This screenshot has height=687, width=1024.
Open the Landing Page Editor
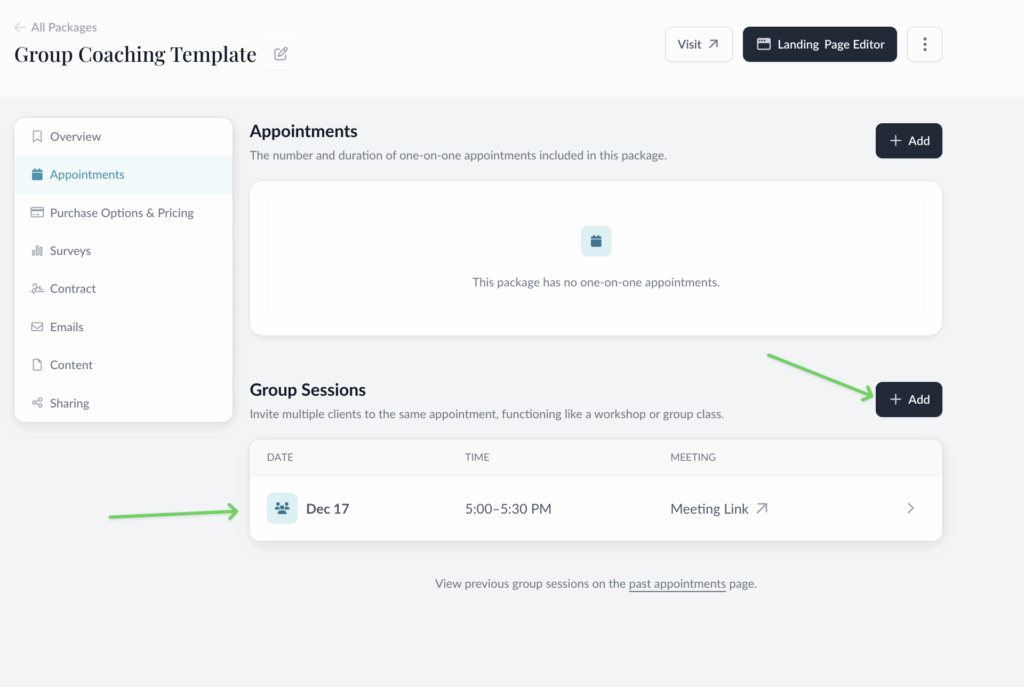click(x=819, y=44)
